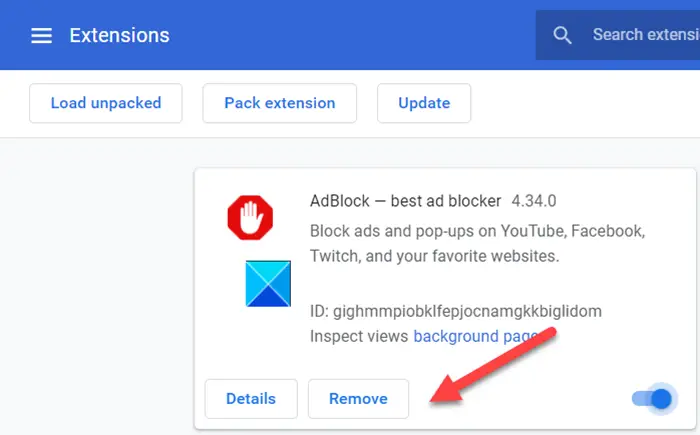
Task: Select the AdBlock — best ad blocker title
Action: (x=405, y=201)
